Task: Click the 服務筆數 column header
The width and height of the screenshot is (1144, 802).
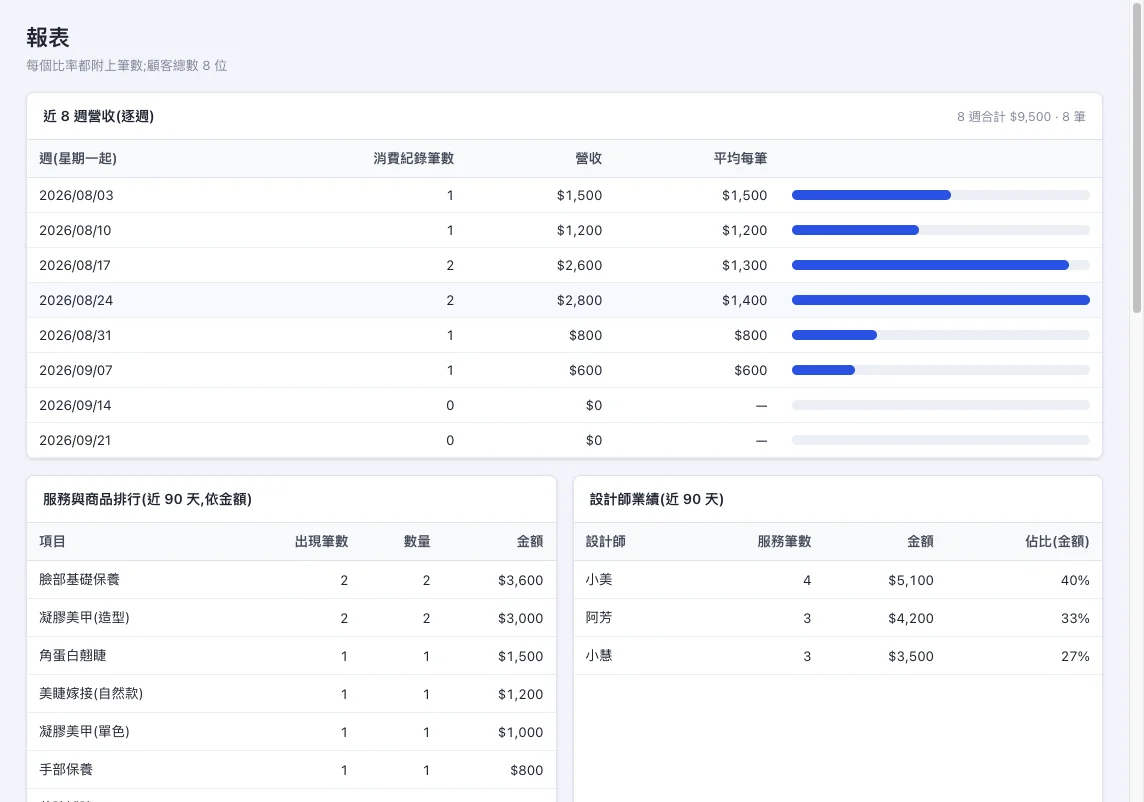Action: click(784, 541)
